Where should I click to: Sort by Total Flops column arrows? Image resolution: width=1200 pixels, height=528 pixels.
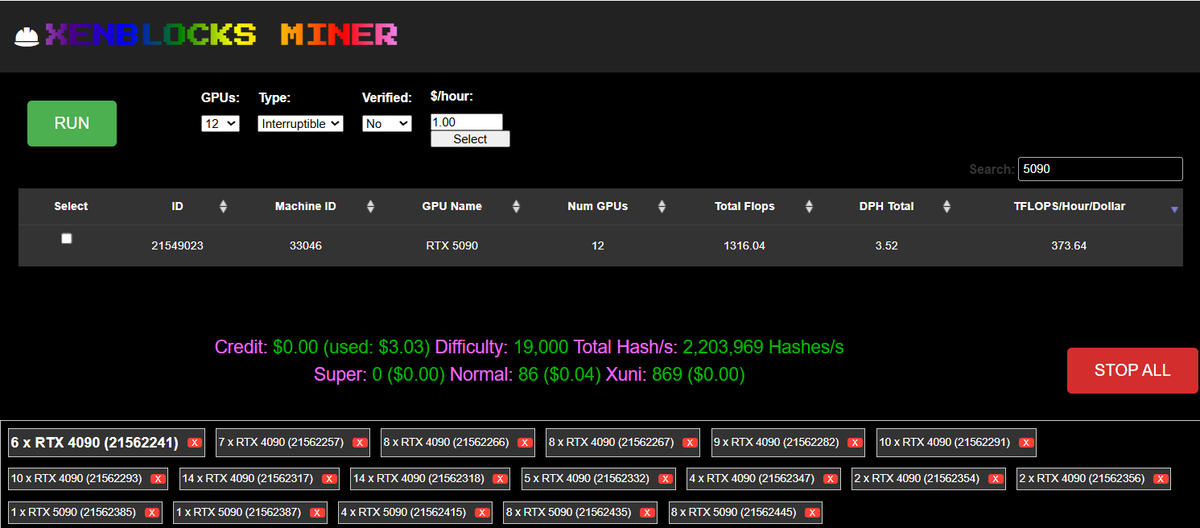808,207
